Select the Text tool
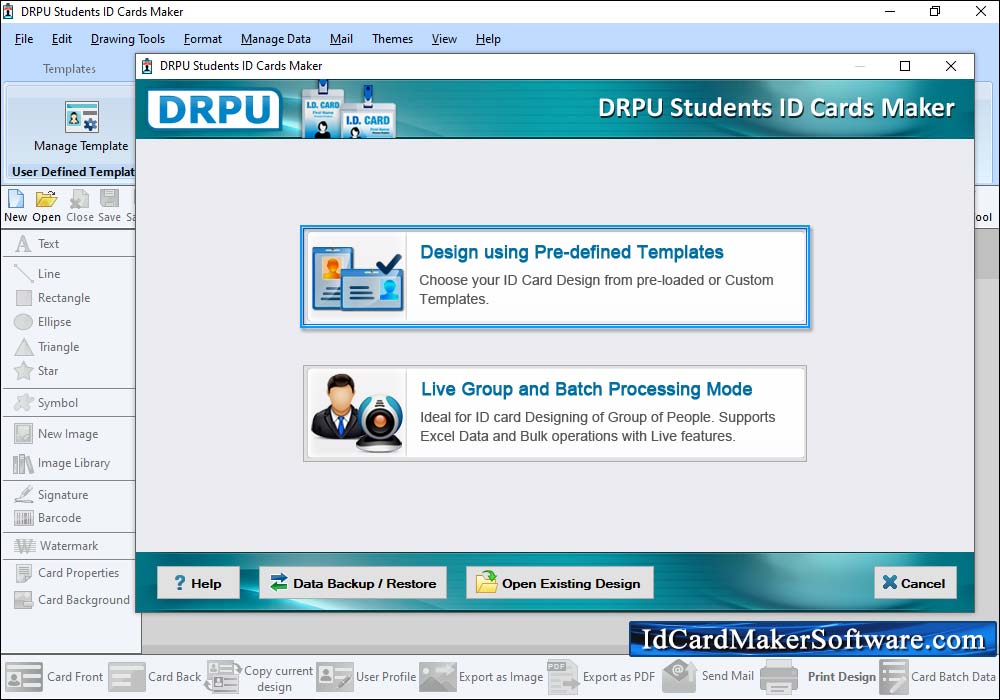The image size is (1000, 700). (37, 244)
